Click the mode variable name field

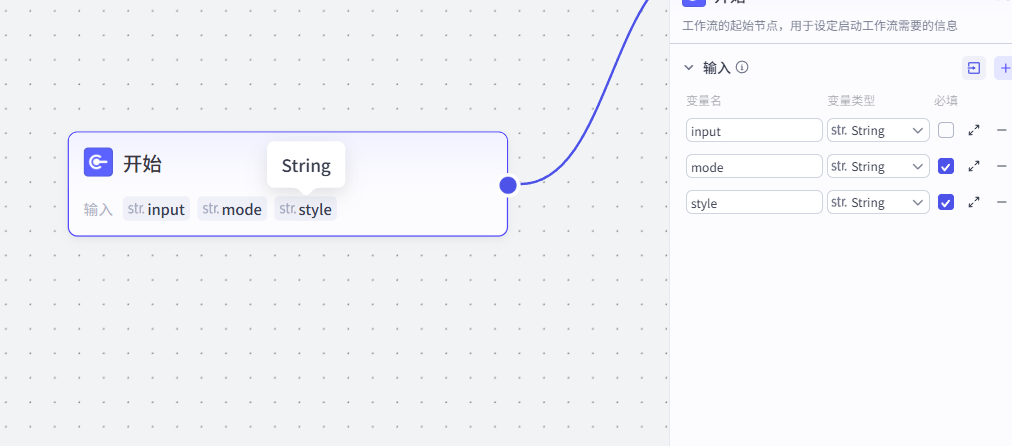tap(754, 166)
